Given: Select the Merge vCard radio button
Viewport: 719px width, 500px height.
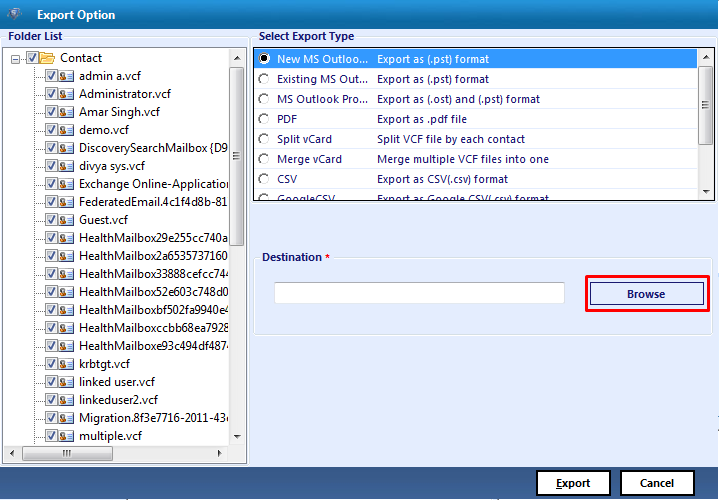Looking at the screenshot, I should click(x=264, y=159).
